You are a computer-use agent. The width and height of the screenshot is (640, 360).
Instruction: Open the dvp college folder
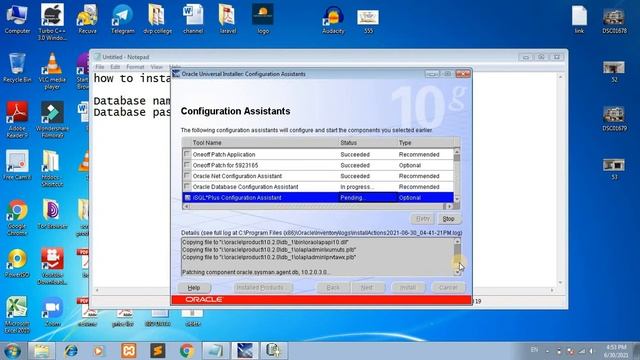[157, 20]
